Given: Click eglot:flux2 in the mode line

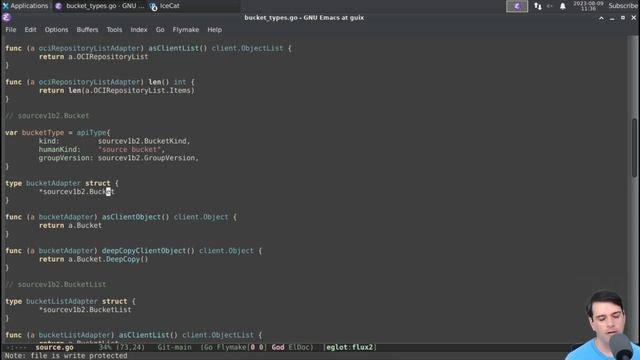Looking at the screenshot, I should click(x=350, y=347).
